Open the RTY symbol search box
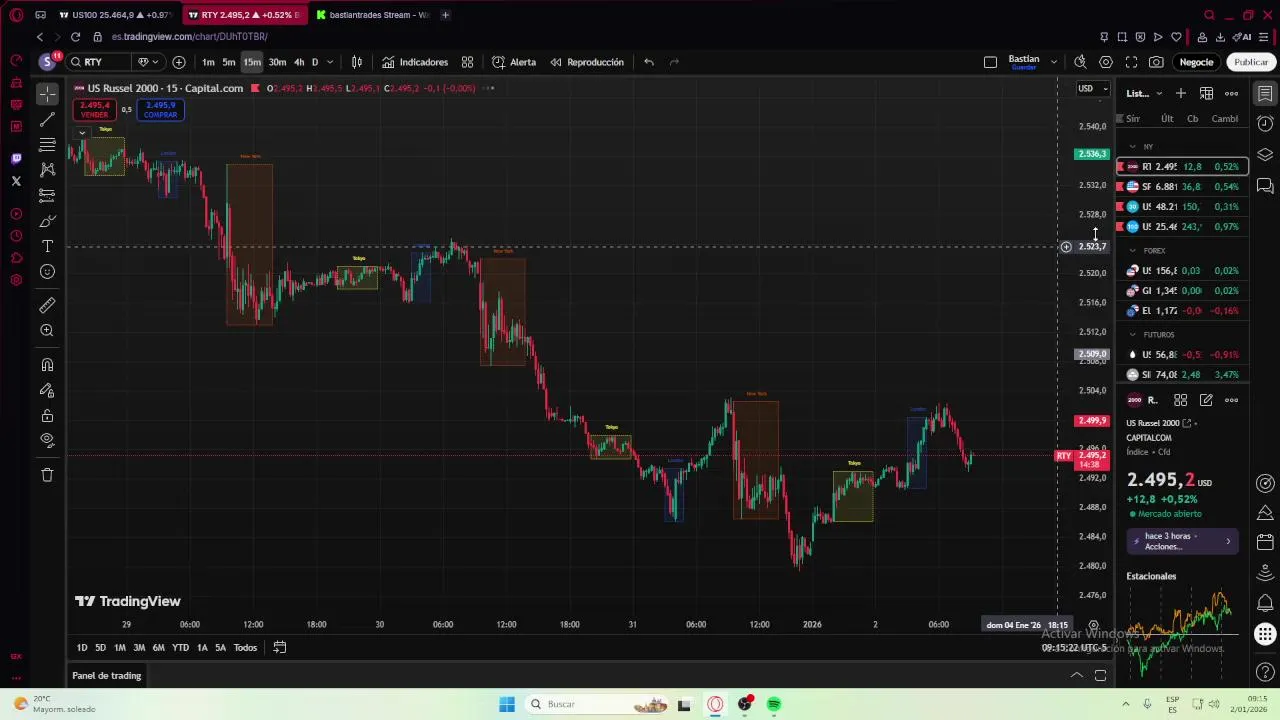 click(x=98, y=62)
